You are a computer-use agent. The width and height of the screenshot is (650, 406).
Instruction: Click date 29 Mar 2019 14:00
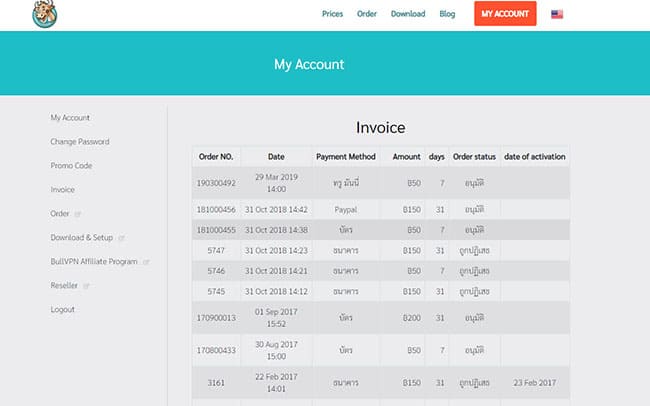(x=276, y=183)
